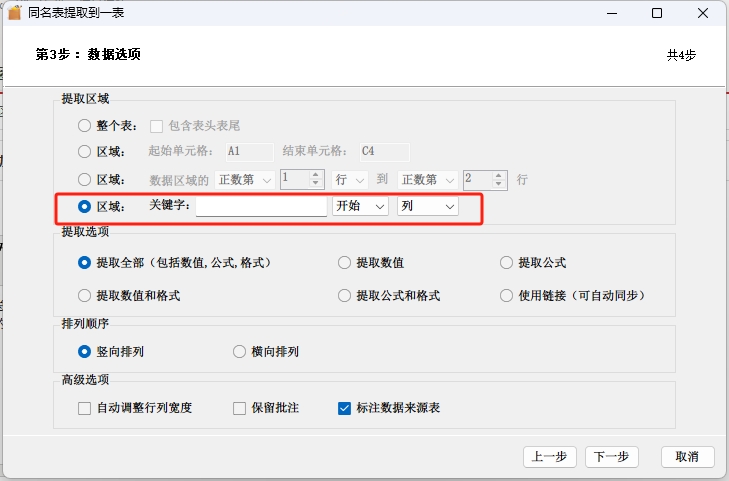
Task: Choose the 区域 radio with 数据区域的
Action: pos(84,179)
